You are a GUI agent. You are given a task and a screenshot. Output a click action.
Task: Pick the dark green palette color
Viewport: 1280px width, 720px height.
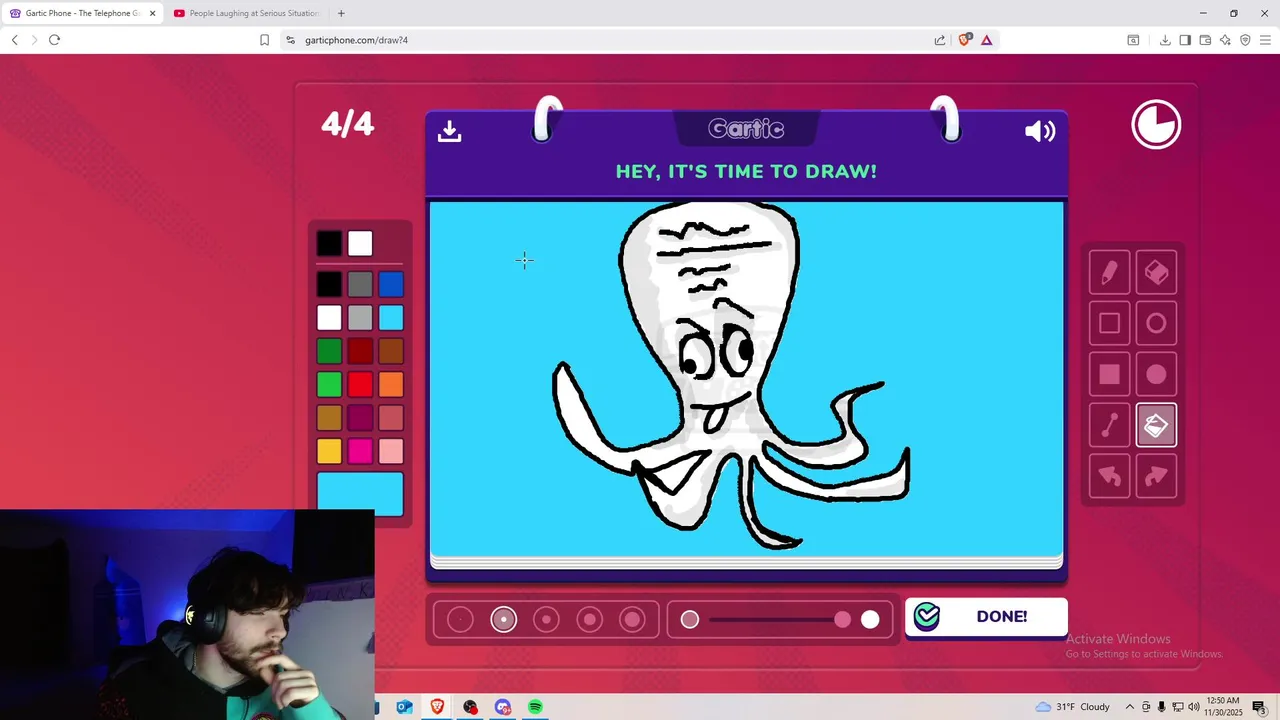(329, 351)
